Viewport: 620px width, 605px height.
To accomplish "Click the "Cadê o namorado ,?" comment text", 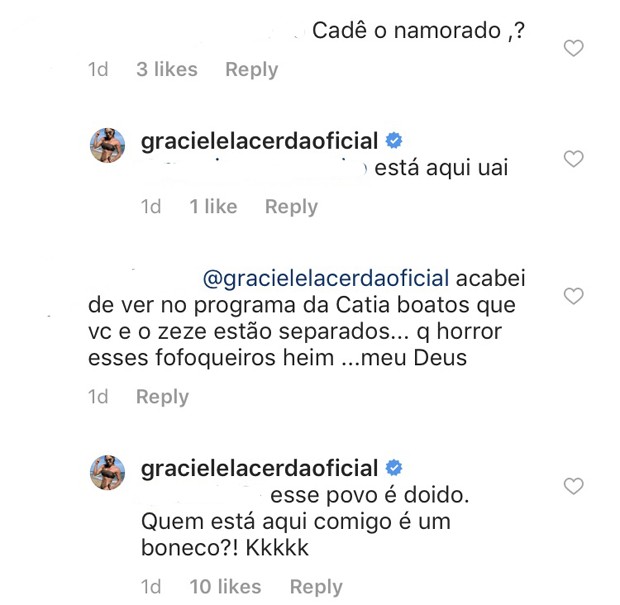I will (420, 32).
